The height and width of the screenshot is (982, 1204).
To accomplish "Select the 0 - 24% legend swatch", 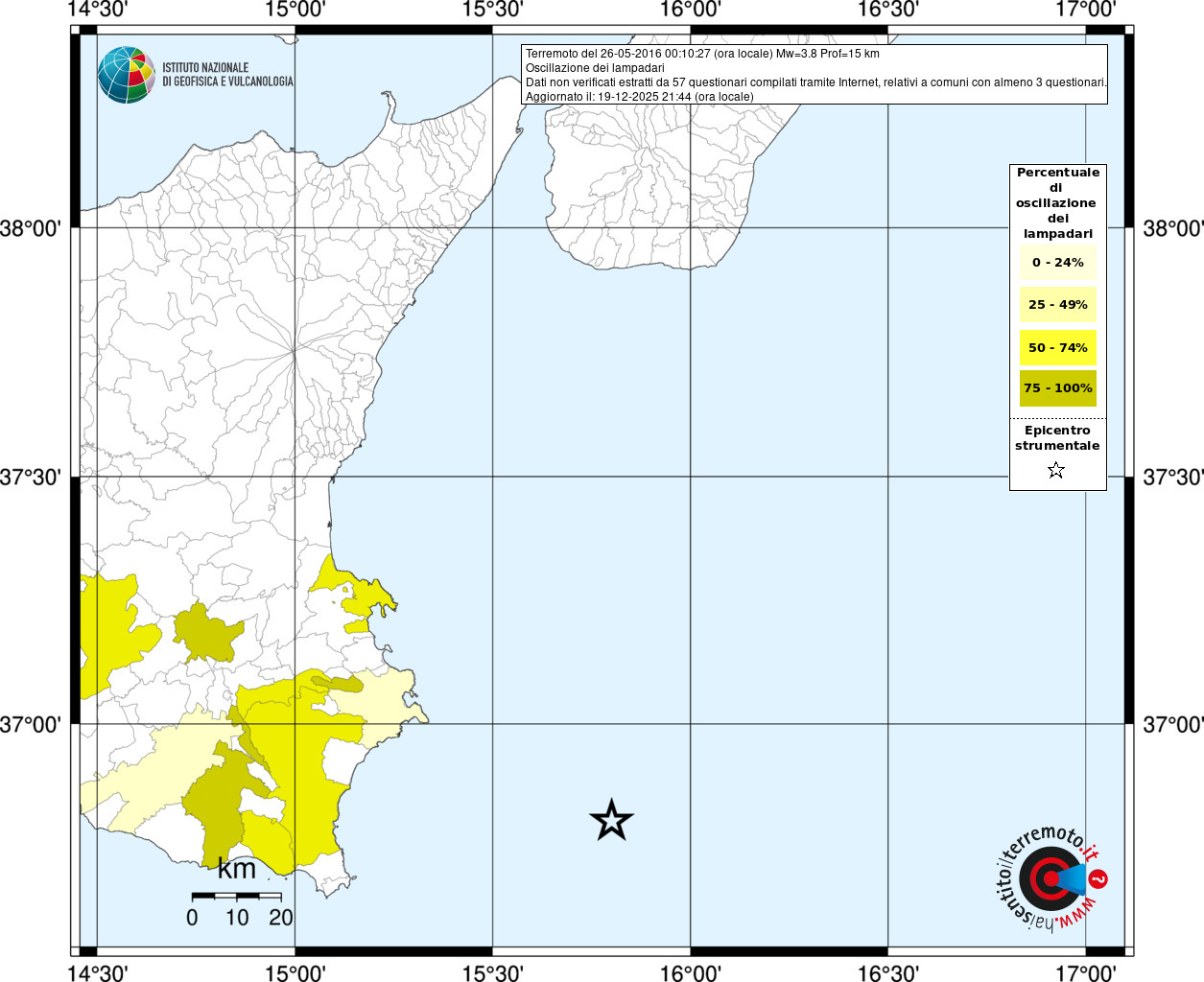I will pos(1057,262).
